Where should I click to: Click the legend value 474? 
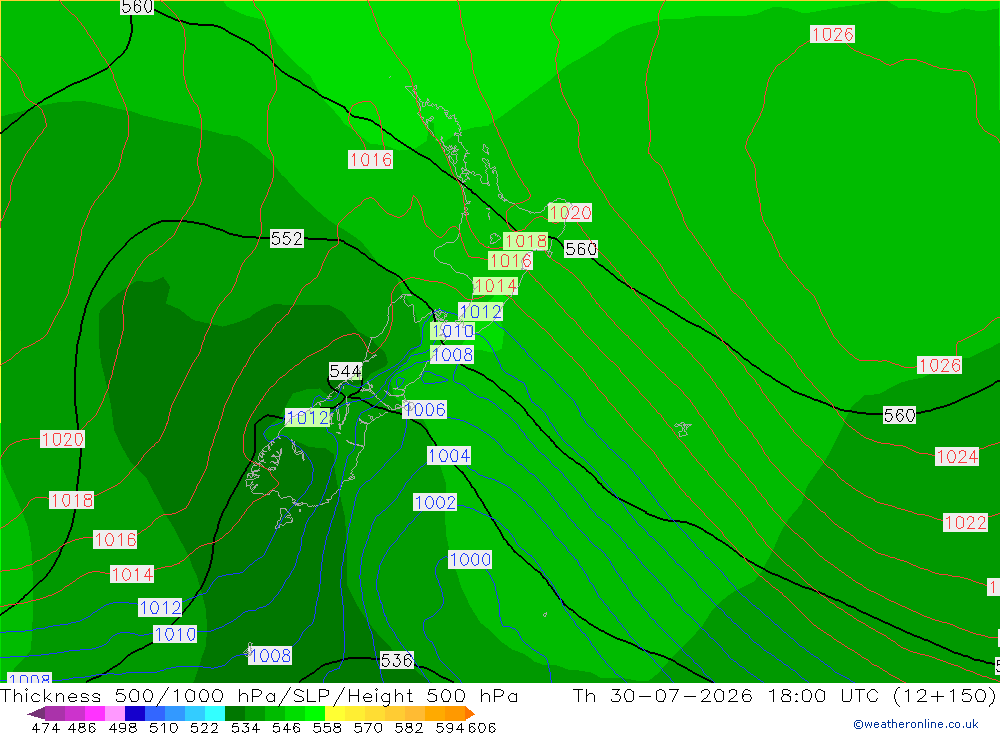pos(46,727)
